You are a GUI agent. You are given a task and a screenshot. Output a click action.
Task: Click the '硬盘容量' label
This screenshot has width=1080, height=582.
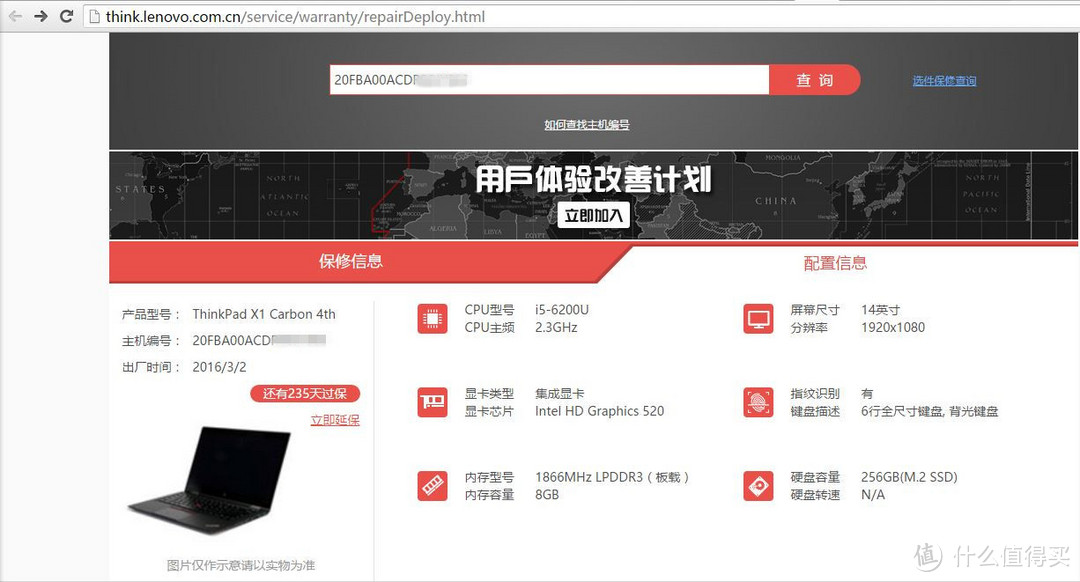coord(815,477)
